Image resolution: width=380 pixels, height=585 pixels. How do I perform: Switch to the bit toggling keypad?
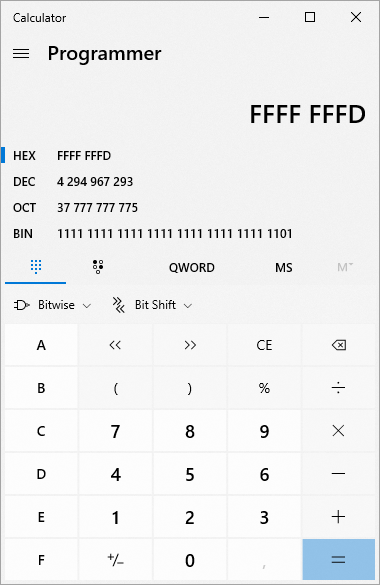pos(98,267)
